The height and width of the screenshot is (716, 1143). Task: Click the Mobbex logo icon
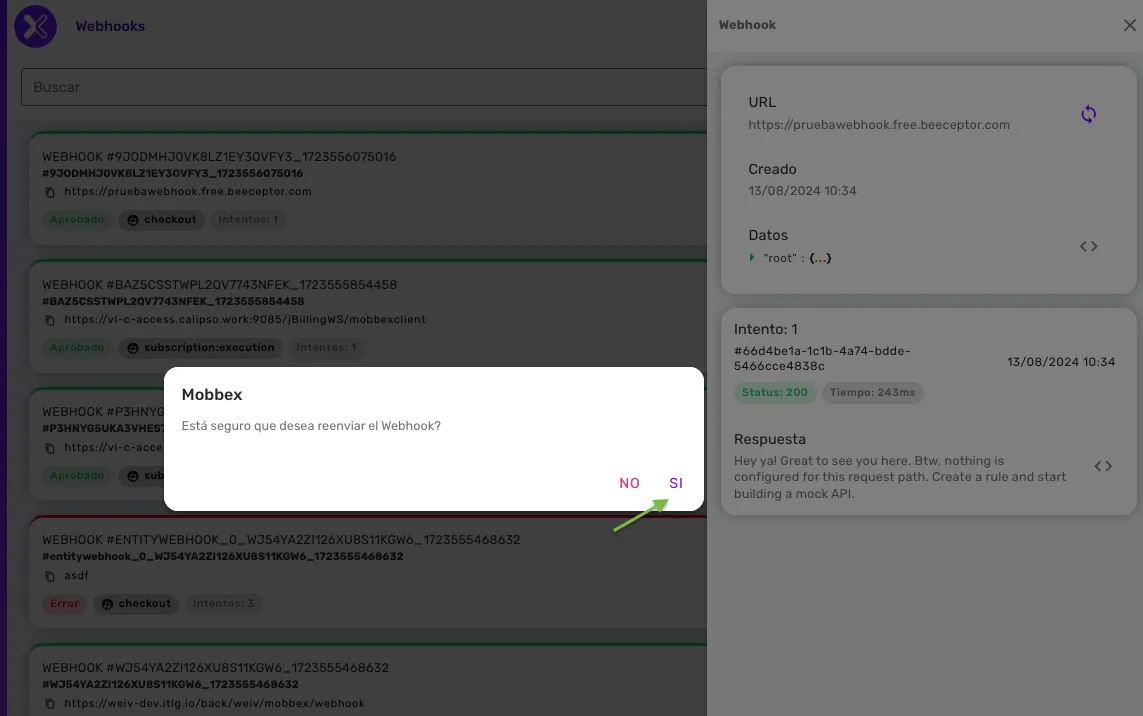(x=35, y=26)
